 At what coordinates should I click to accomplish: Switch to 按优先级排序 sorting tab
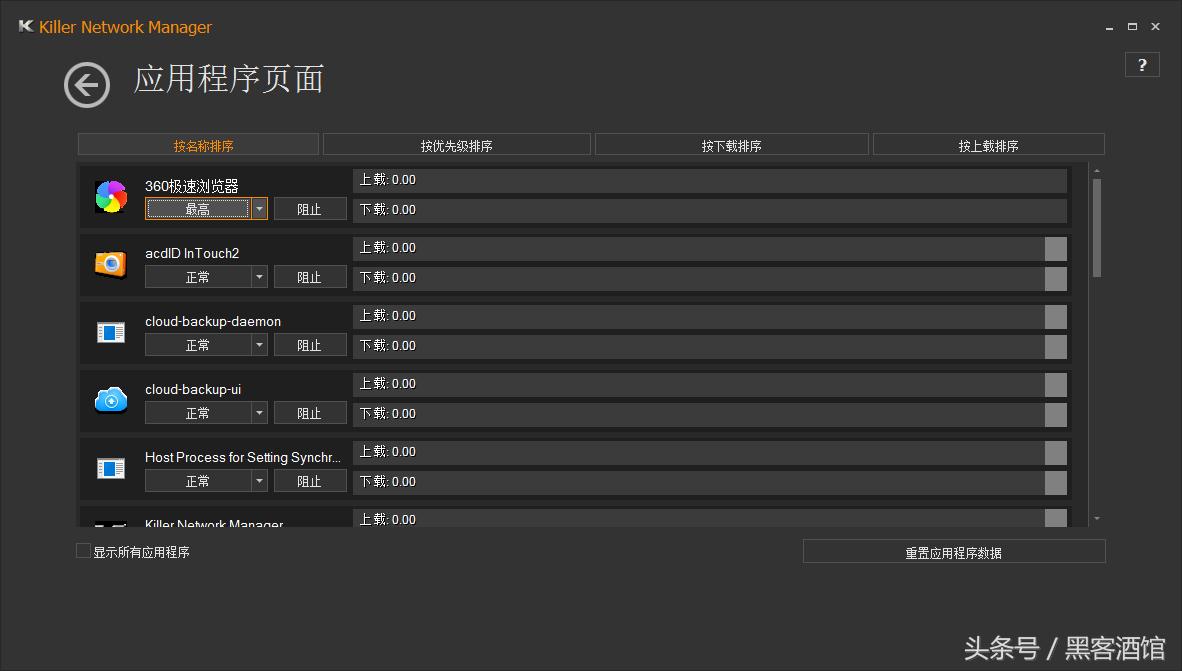pos(457,143)
